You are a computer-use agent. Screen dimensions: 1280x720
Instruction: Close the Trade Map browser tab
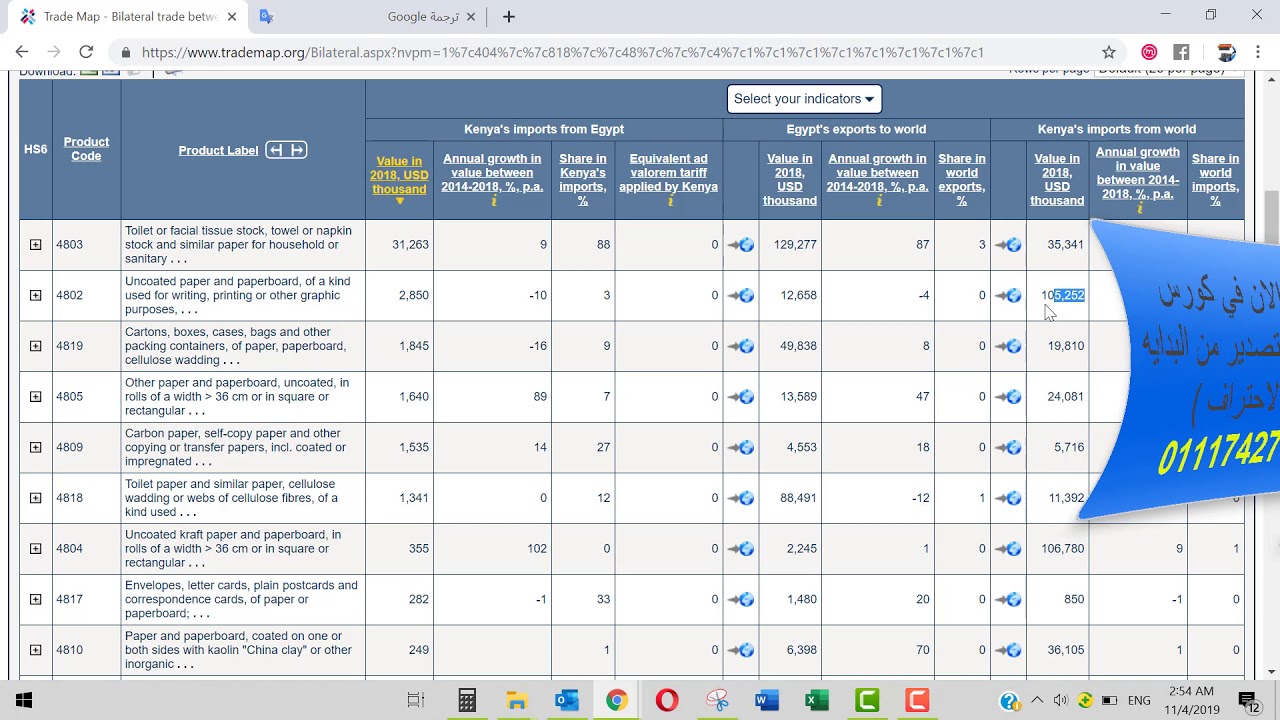[x=232, y=17]
